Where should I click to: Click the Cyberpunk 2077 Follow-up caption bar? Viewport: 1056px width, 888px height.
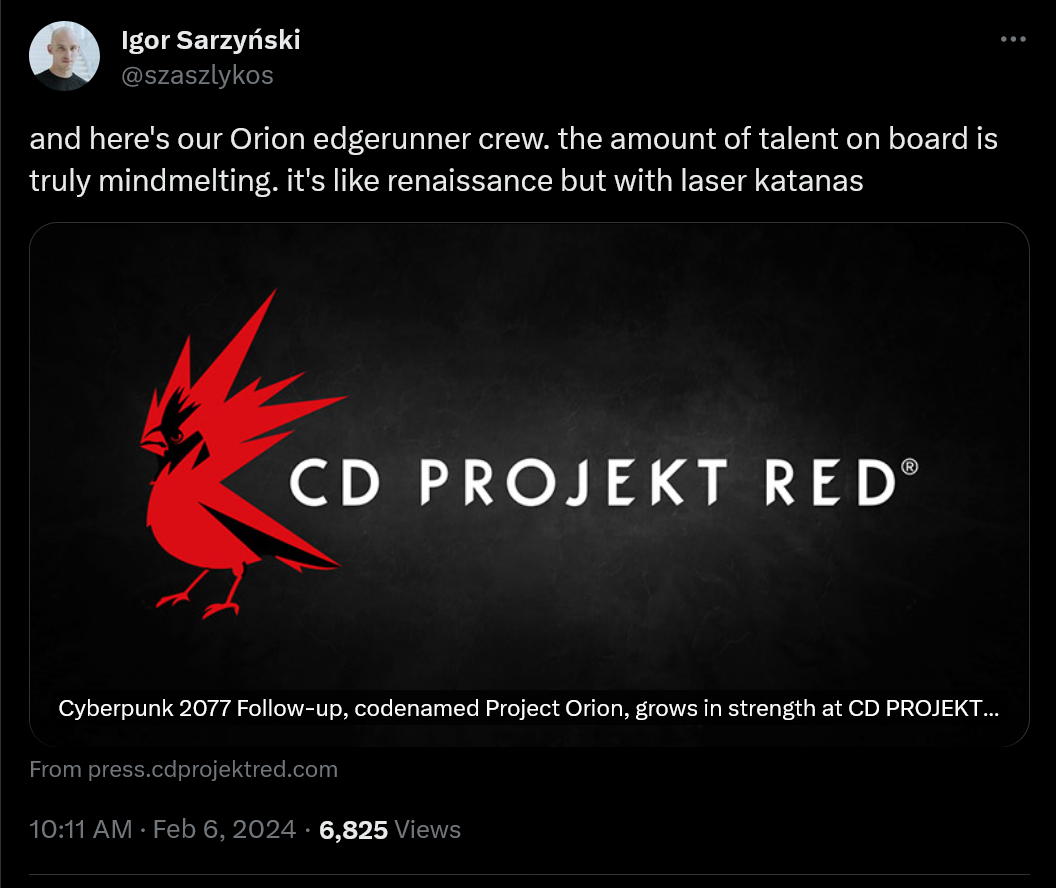click(528, 708)
